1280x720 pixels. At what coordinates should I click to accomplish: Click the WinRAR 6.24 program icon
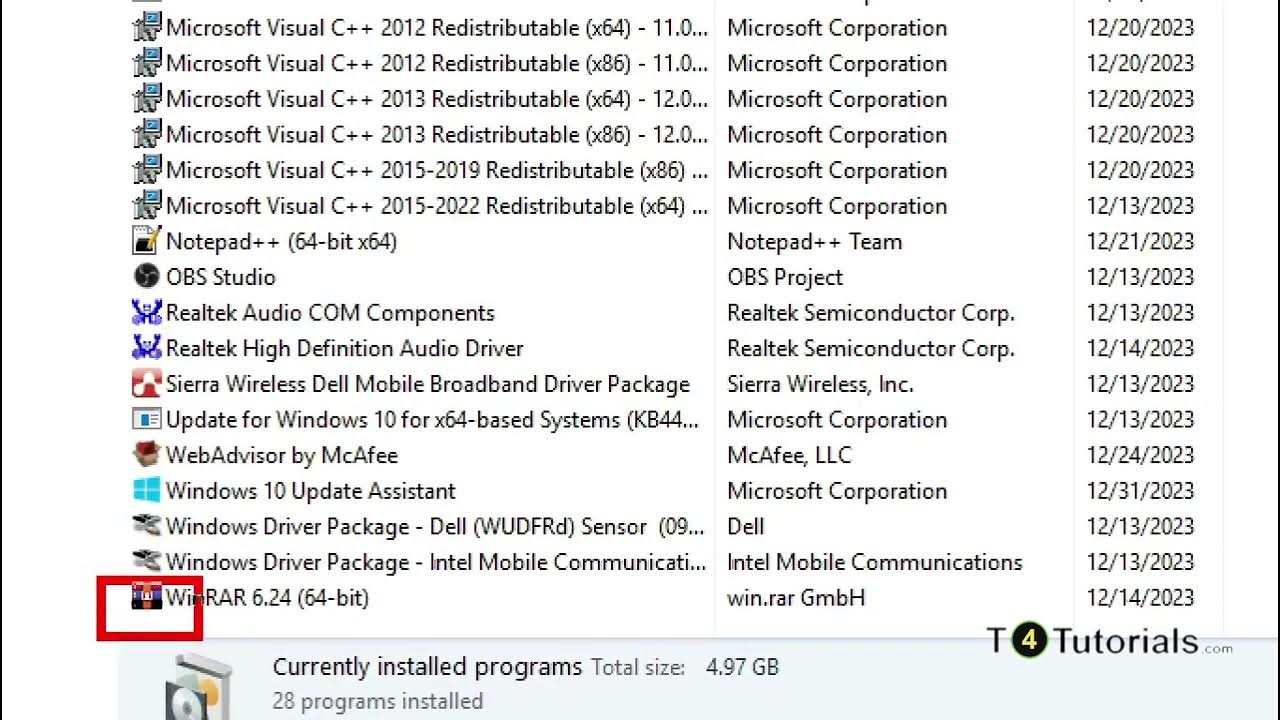click(x=147, y=598)
